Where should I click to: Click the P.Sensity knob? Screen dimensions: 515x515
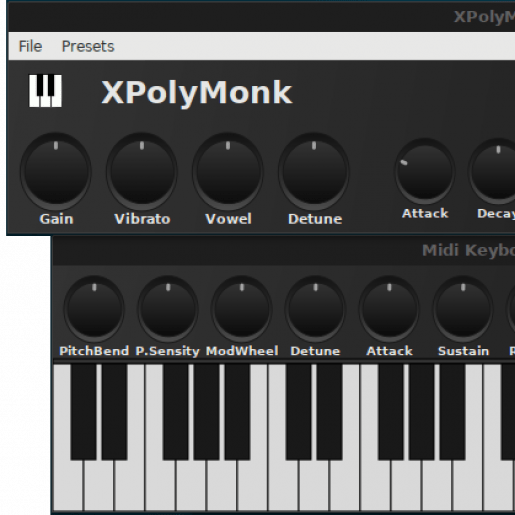pos(168,309)
